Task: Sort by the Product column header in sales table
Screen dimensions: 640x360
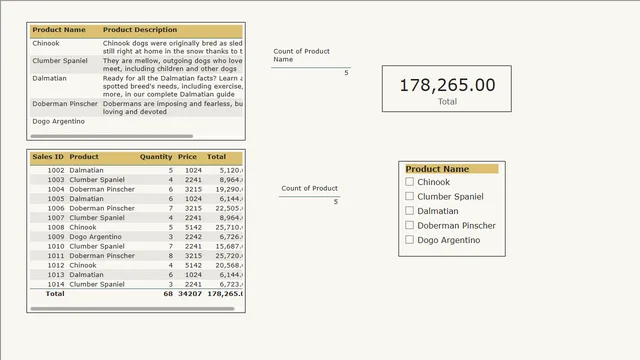Action: pos(84,157)
